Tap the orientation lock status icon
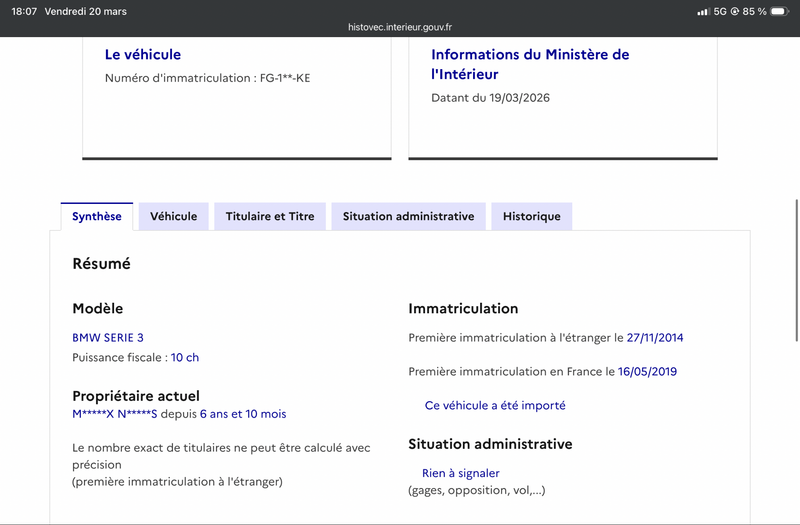This screenshot has width=800, height=525. (x=735, y=11)
